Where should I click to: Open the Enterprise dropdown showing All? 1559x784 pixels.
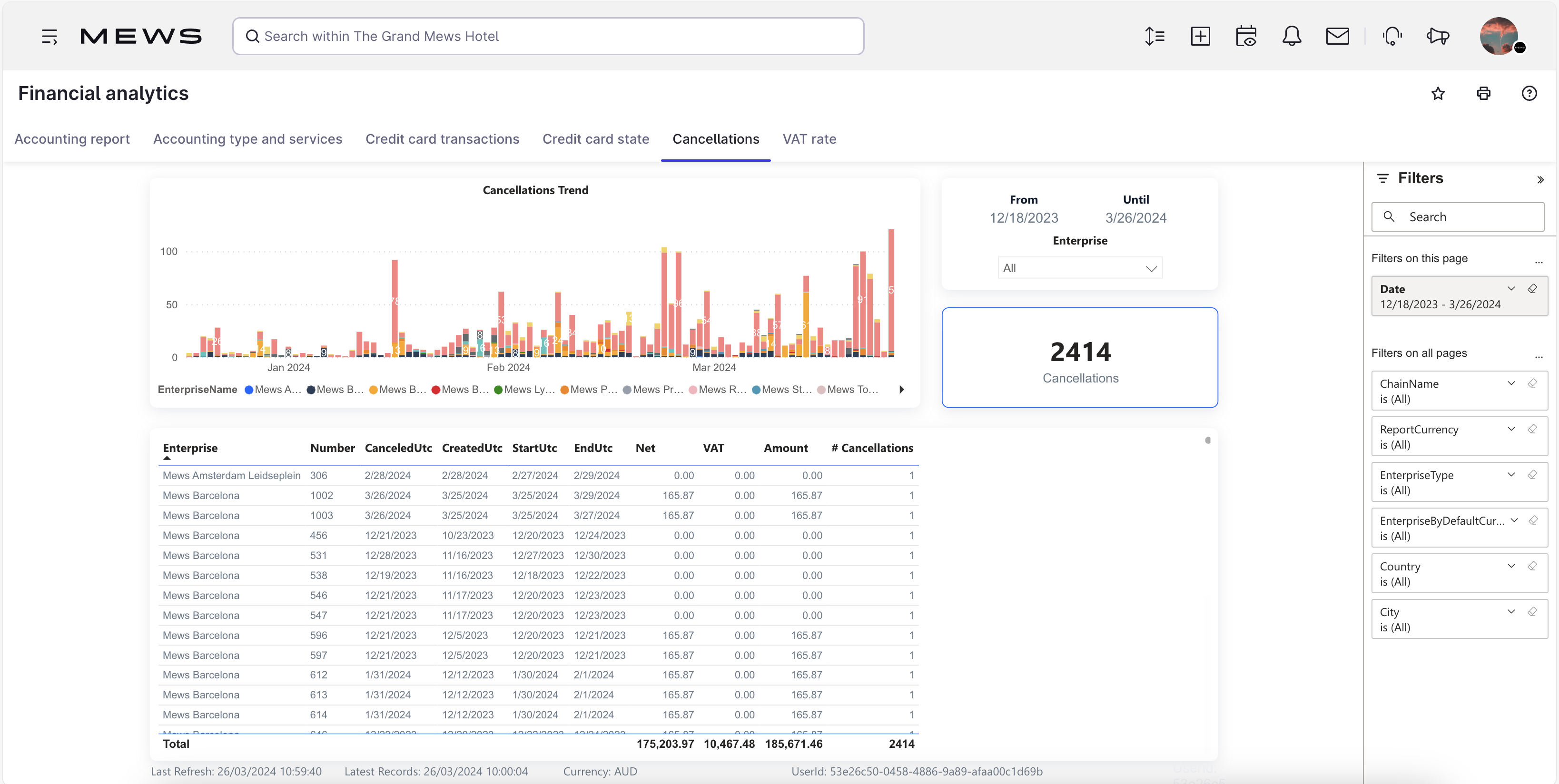1080,268
